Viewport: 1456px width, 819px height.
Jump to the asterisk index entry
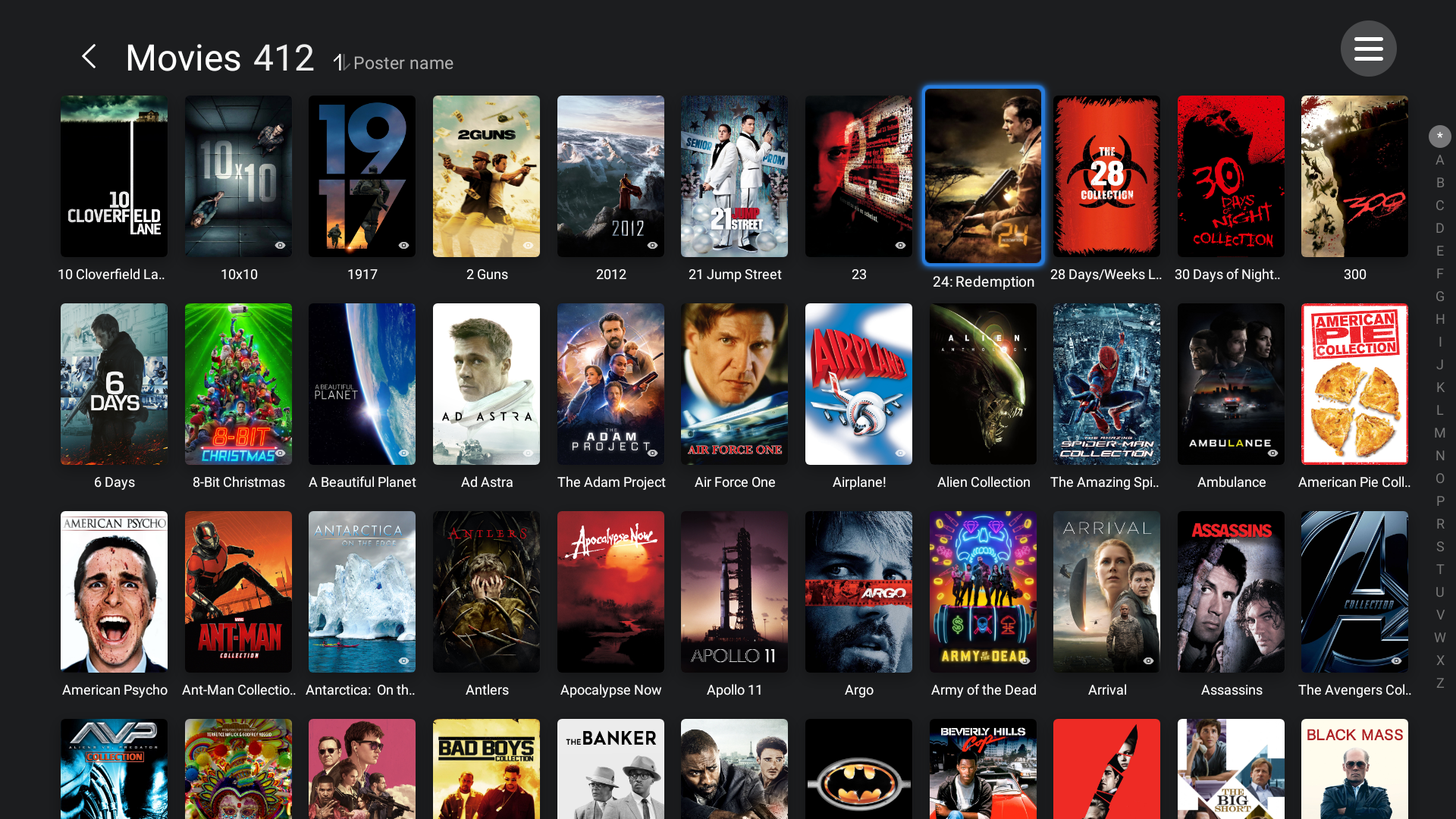pyautogui.click(x=1439, y=136)
